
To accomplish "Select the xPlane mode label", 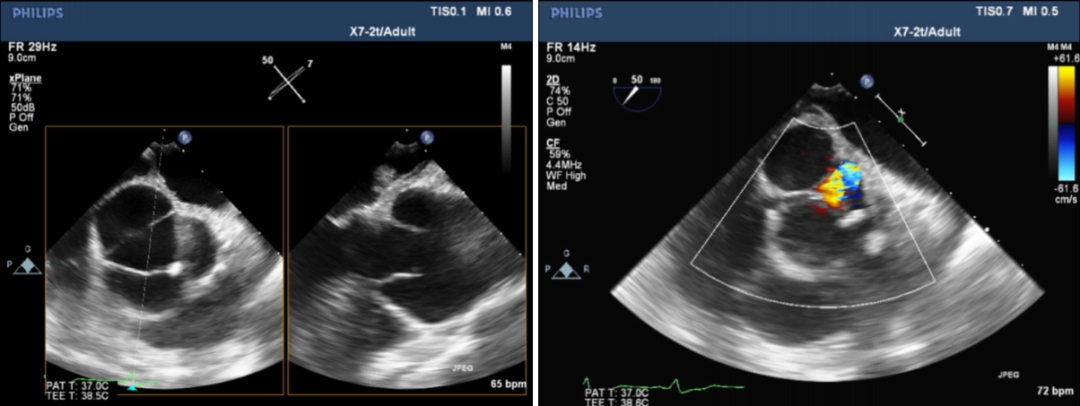I will pyautogui.click(x=25, y=78).
